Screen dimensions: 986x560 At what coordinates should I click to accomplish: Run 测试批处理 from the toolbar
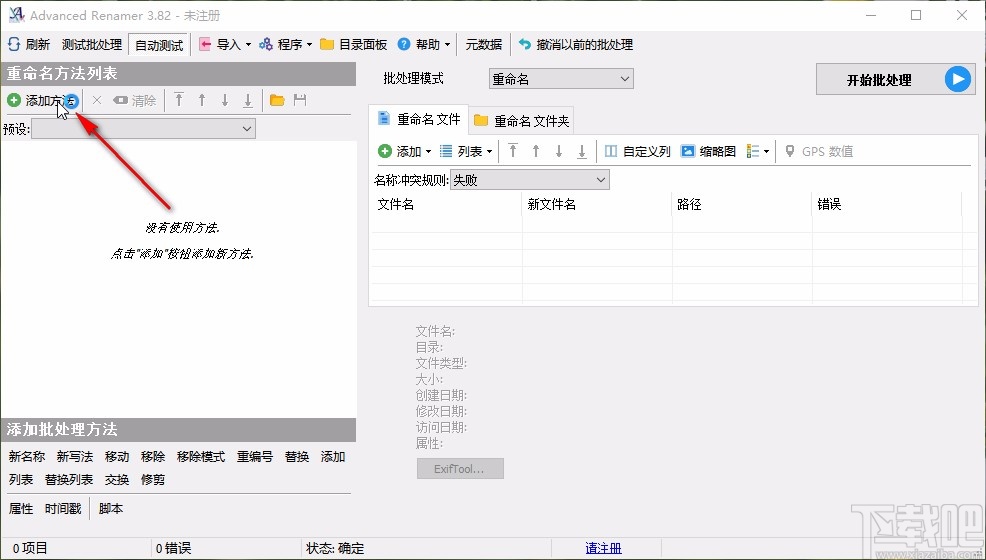pos(92,45)
